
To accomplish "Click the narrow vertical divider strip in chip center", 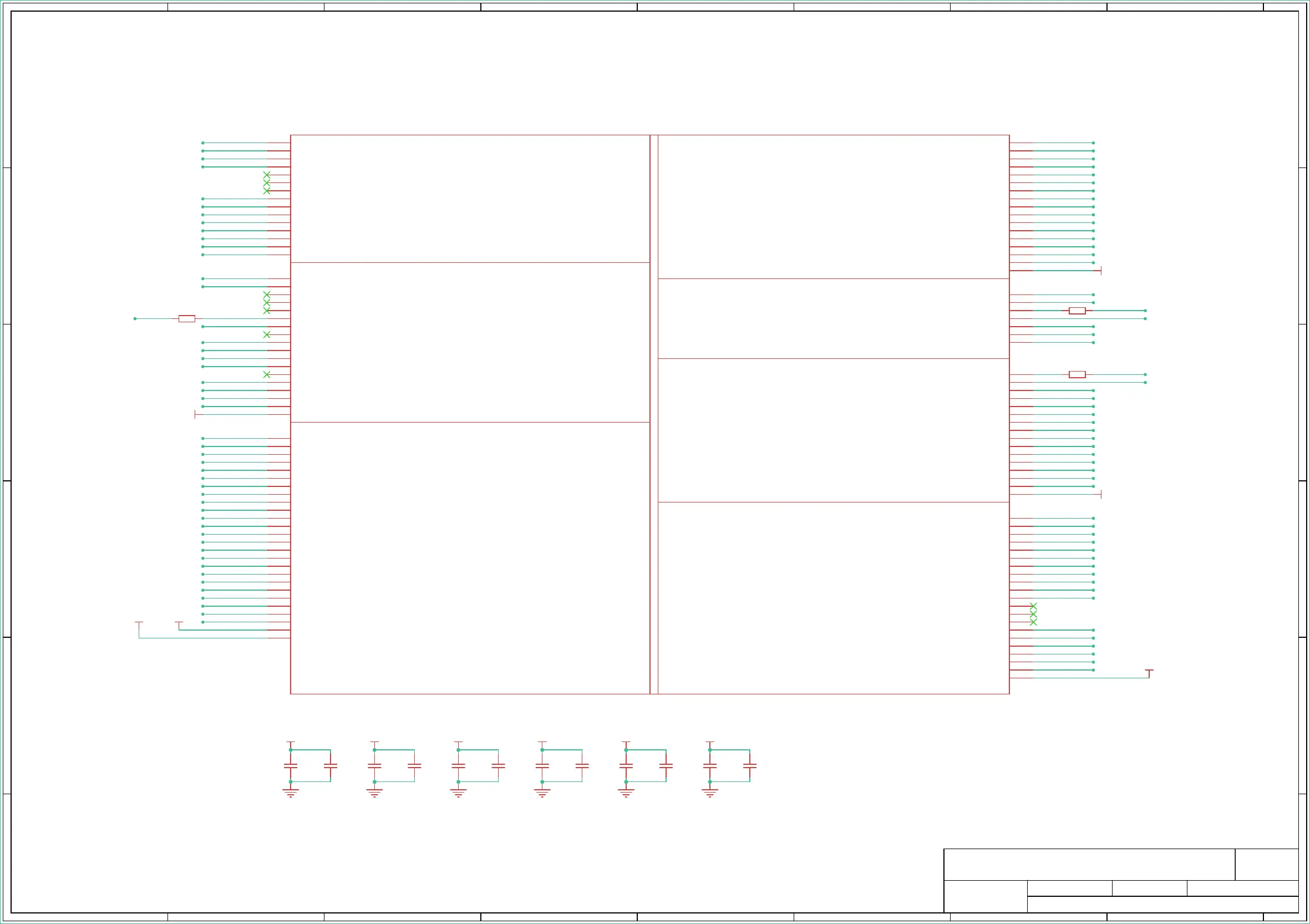I will [654, 414].
